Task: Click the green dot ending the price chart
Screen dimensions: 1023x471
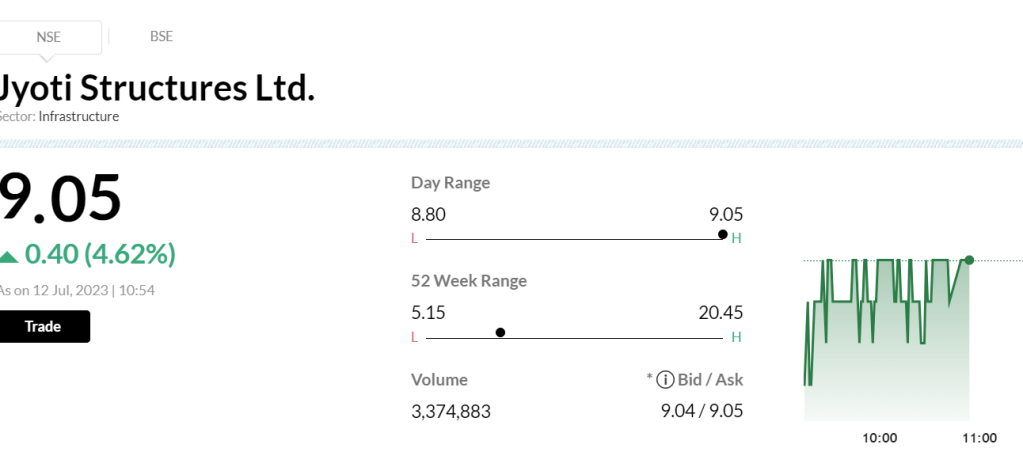Action: pyautogui.click(x=968, y=260)
